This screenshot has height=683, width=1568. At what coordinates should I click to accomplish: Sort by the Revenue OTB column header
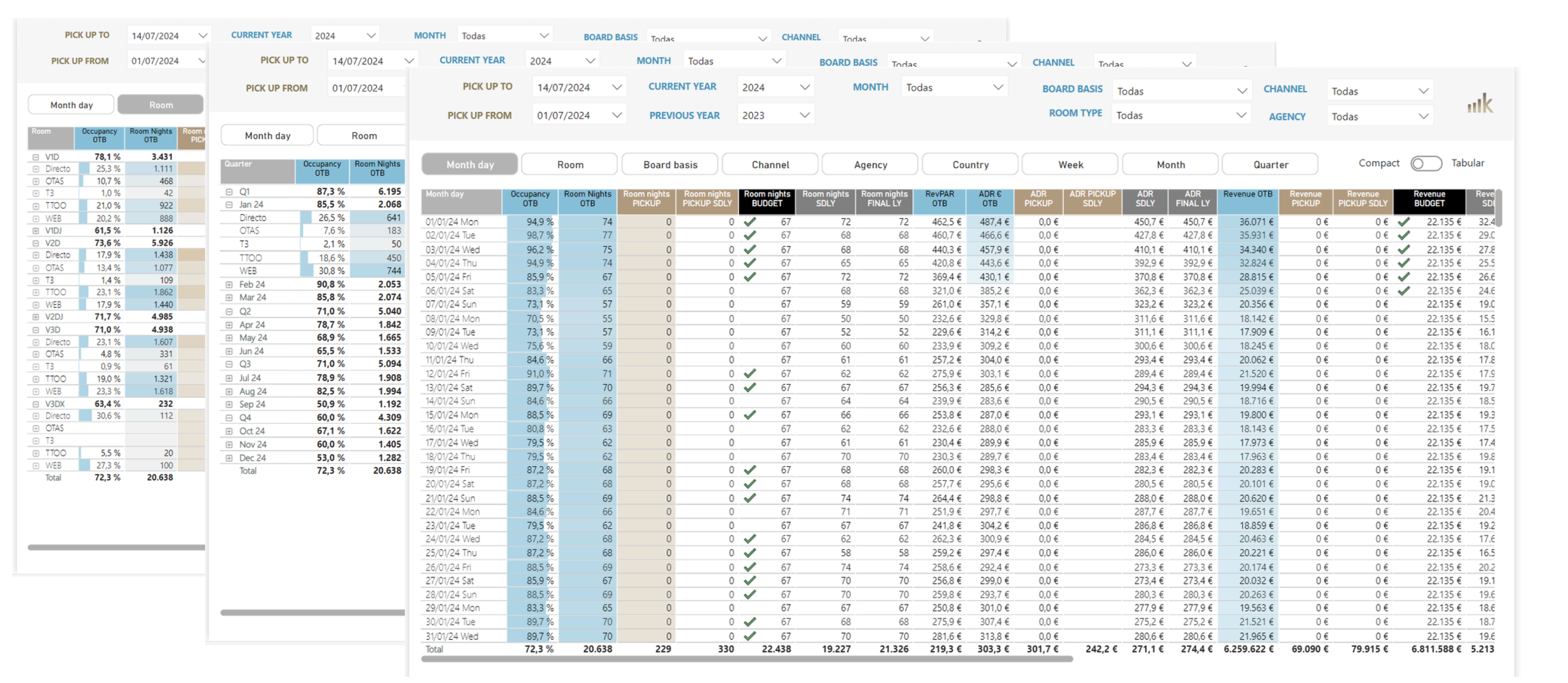tap(1248, 201)
